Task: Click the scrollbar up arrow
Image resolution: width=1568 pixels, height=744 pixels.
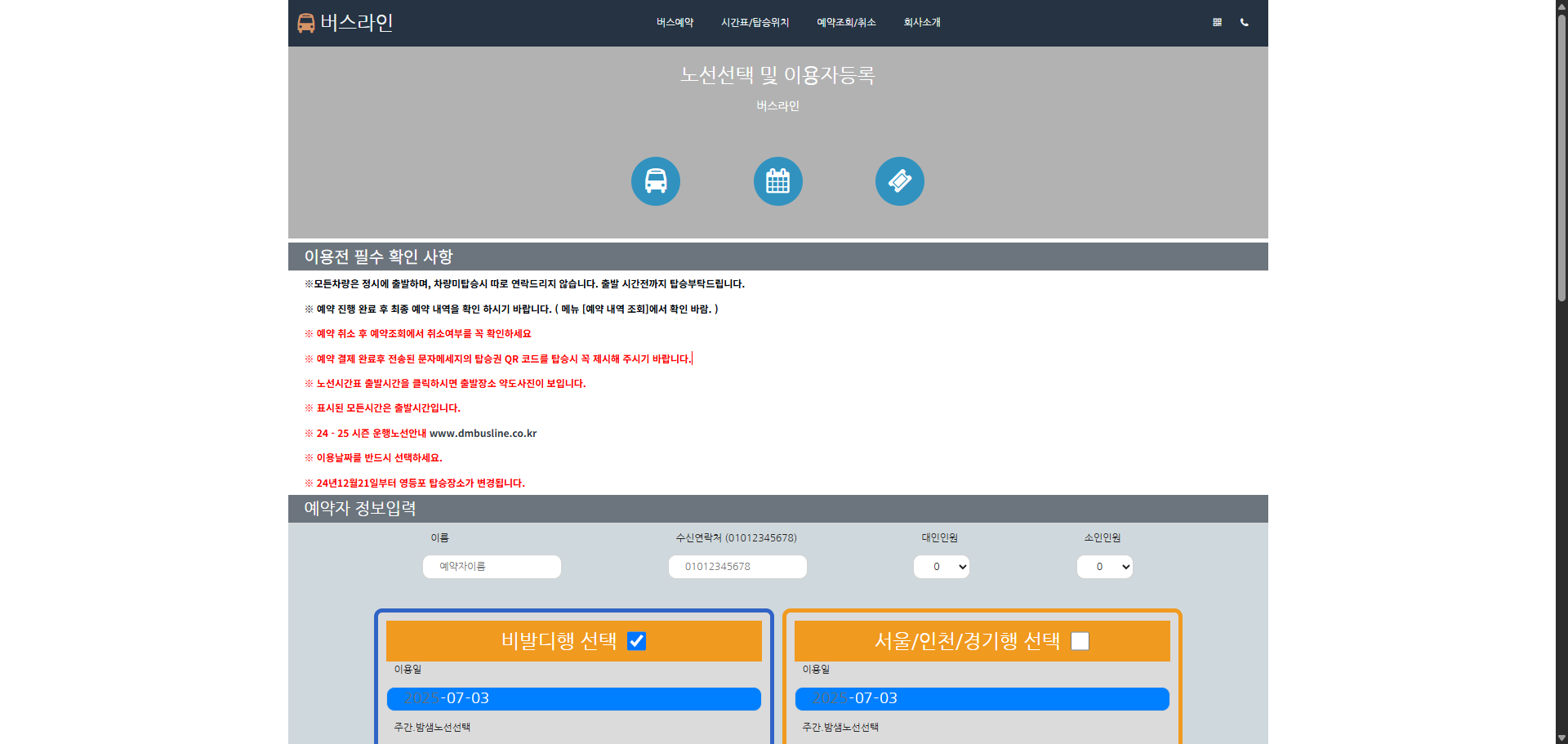Action: 1561,6
